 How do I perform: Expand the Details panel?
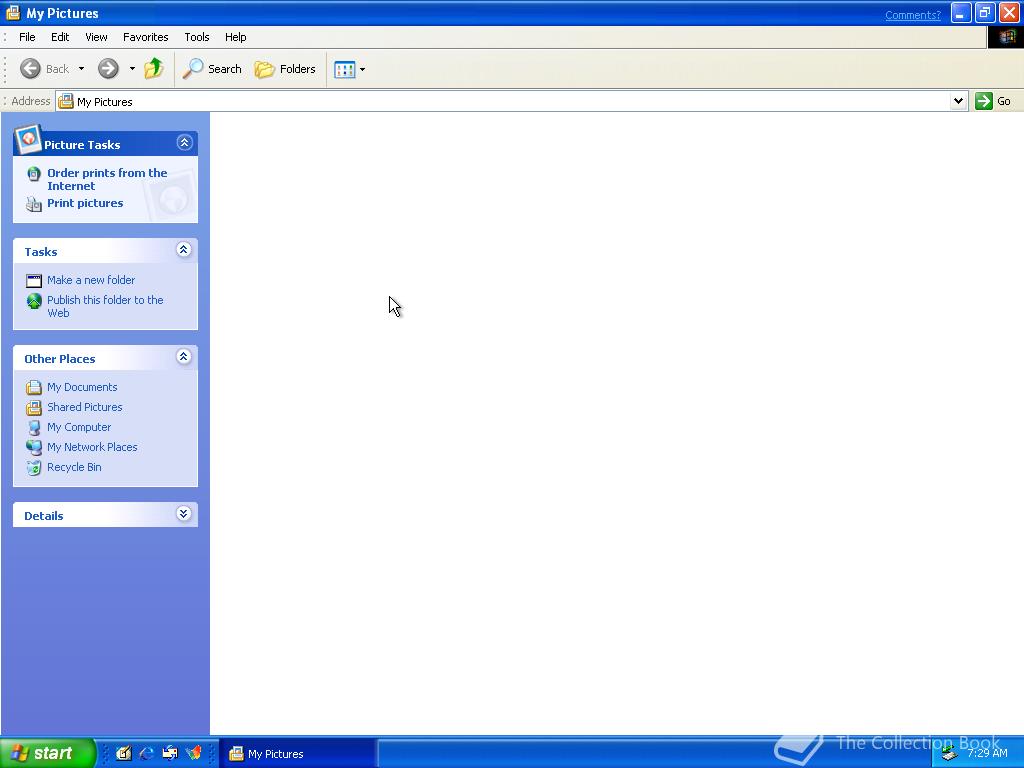tap(184, 514)
